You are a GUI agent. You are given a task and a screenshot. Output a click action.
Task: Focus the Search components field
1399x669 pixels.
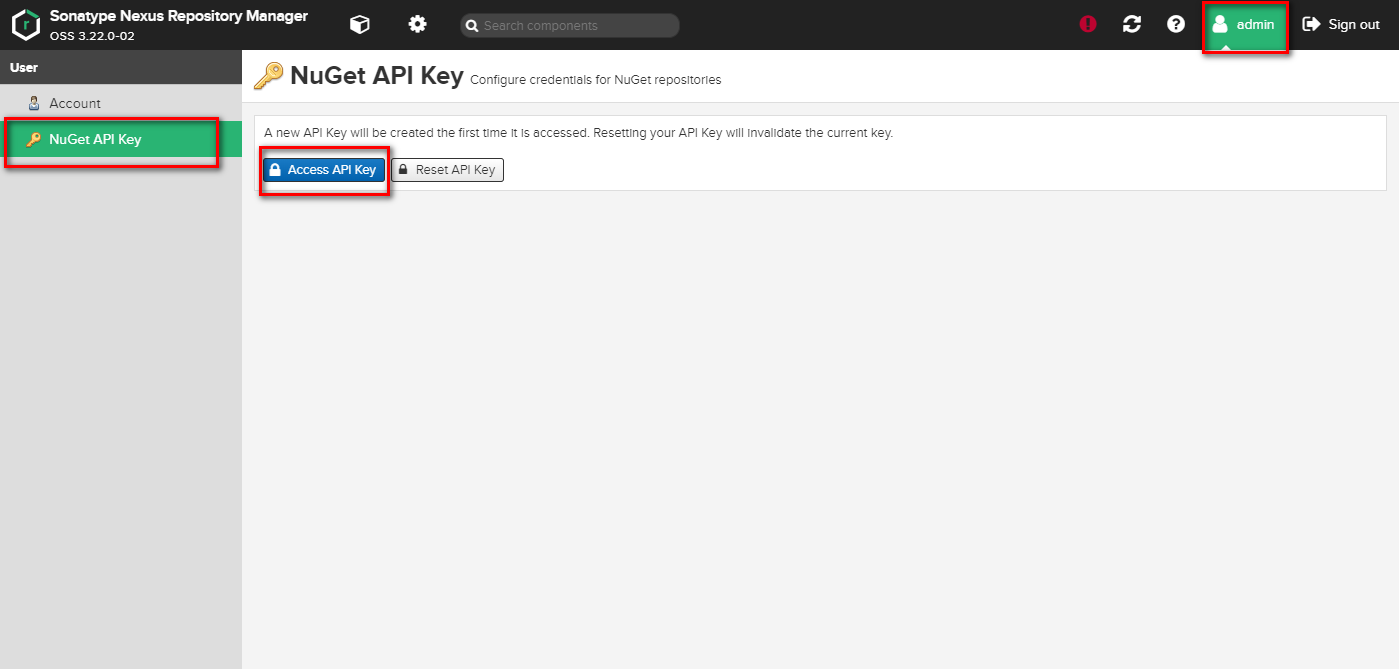pos(569,25)
